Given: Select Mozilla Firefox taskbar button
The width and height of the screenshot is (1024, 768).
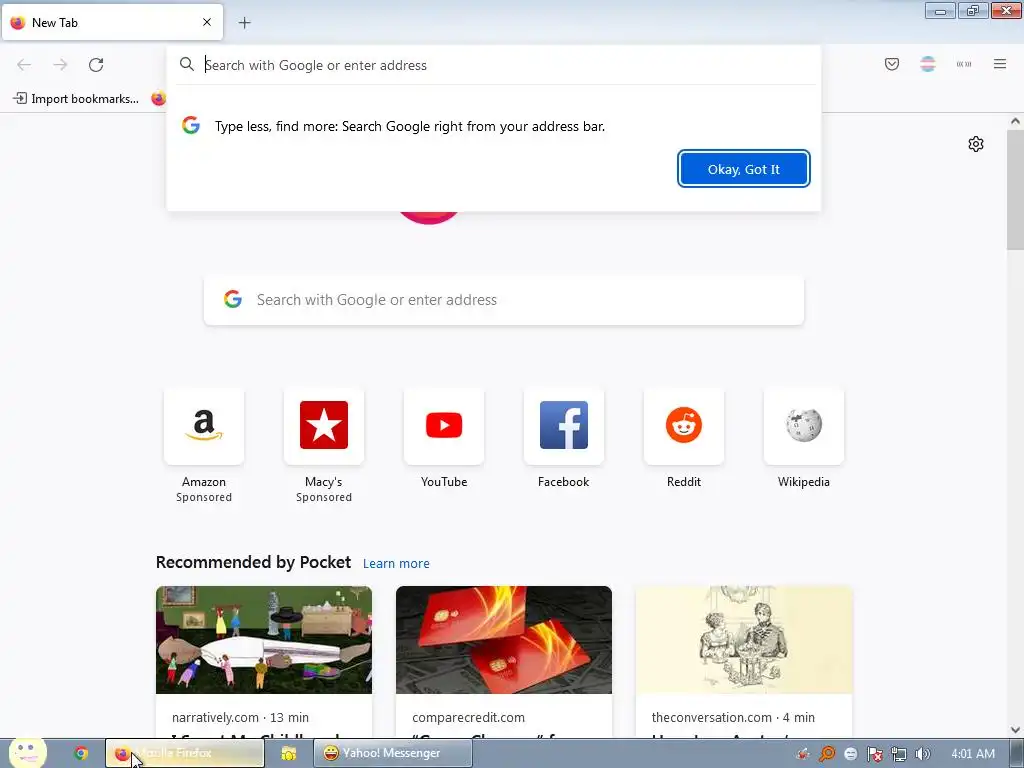Looking at the screenshot, I should pyautogui.click(x=185, y=753).
